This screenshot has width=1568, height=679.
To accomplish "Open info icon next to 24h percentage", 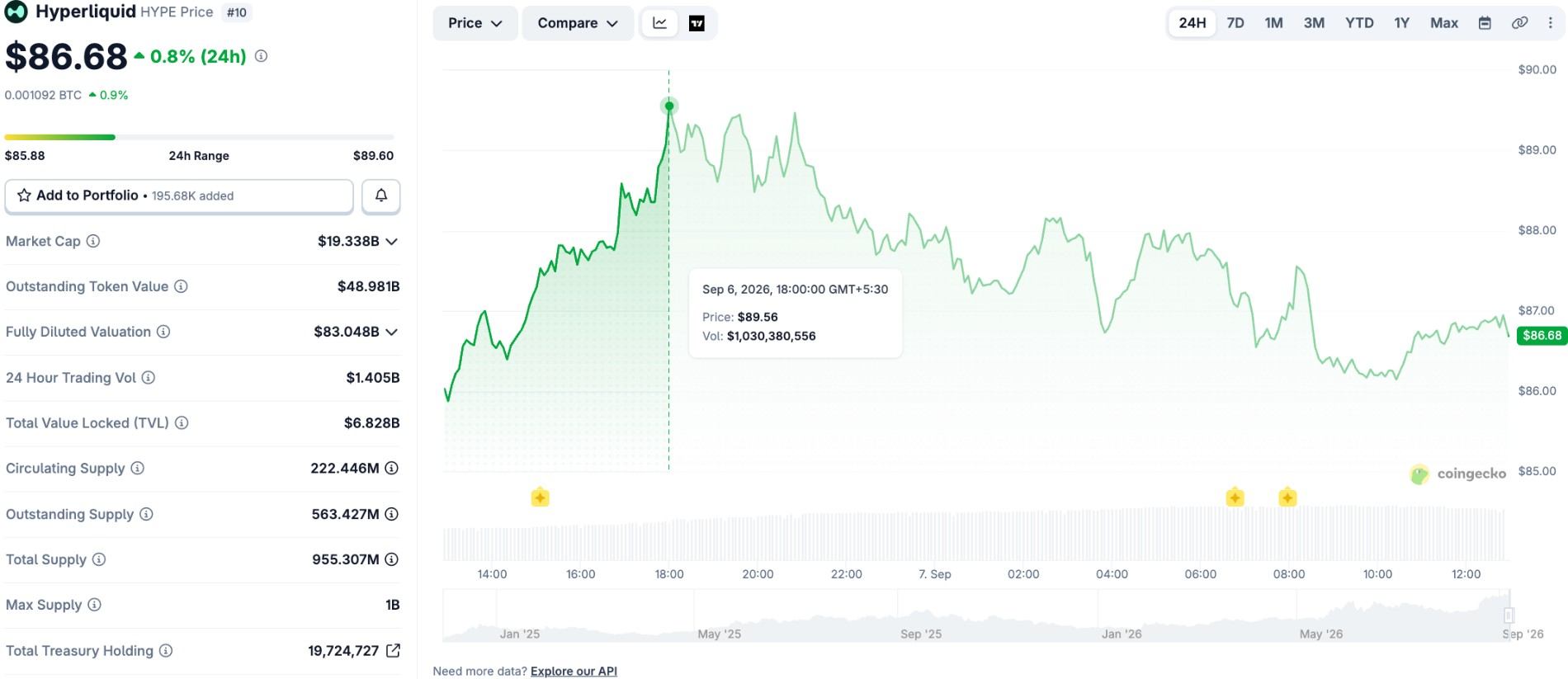I will pos(261,56).
